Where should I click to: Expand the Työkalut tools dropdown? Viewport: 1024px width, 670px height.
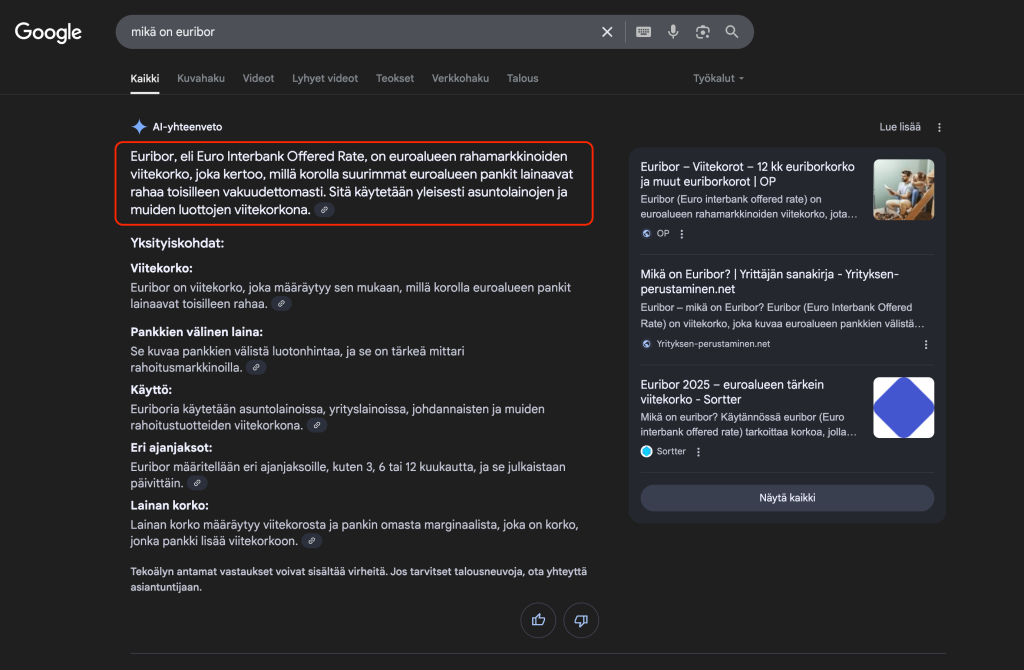tap(718, 78)
